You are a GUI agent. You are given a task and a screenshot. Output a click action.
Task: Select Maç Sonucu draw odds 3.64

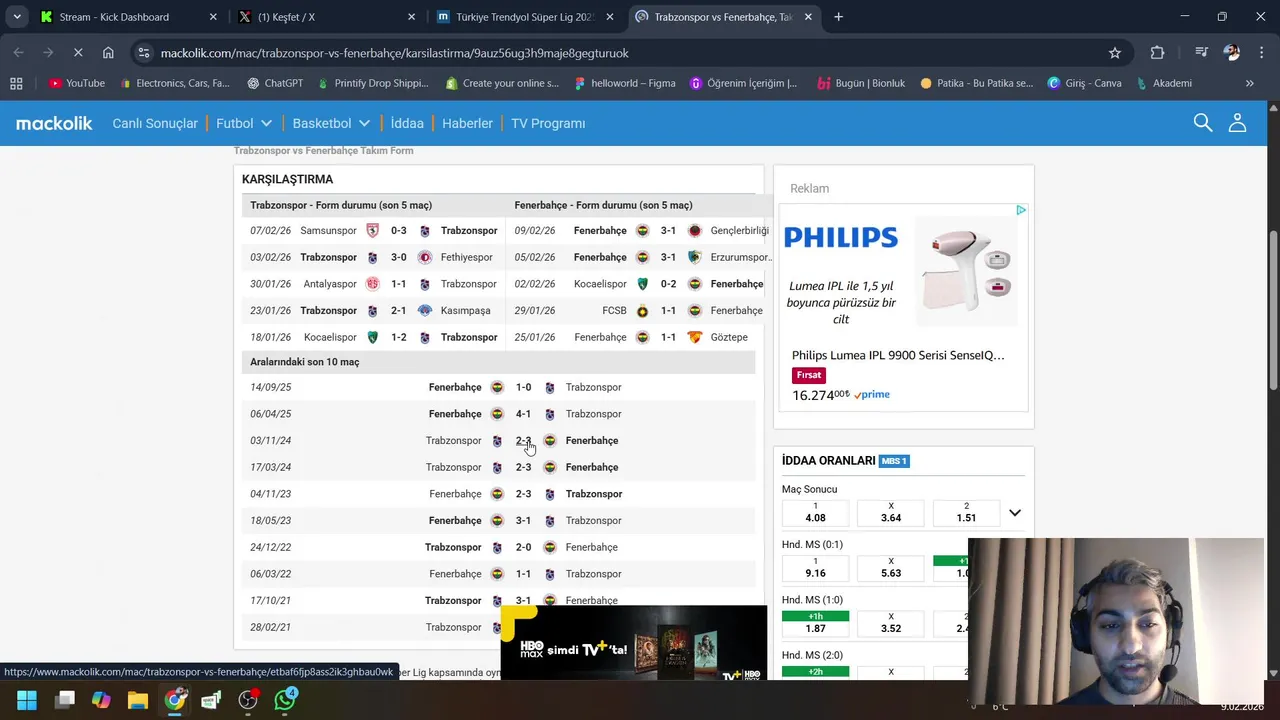click(x=891, y=513)
